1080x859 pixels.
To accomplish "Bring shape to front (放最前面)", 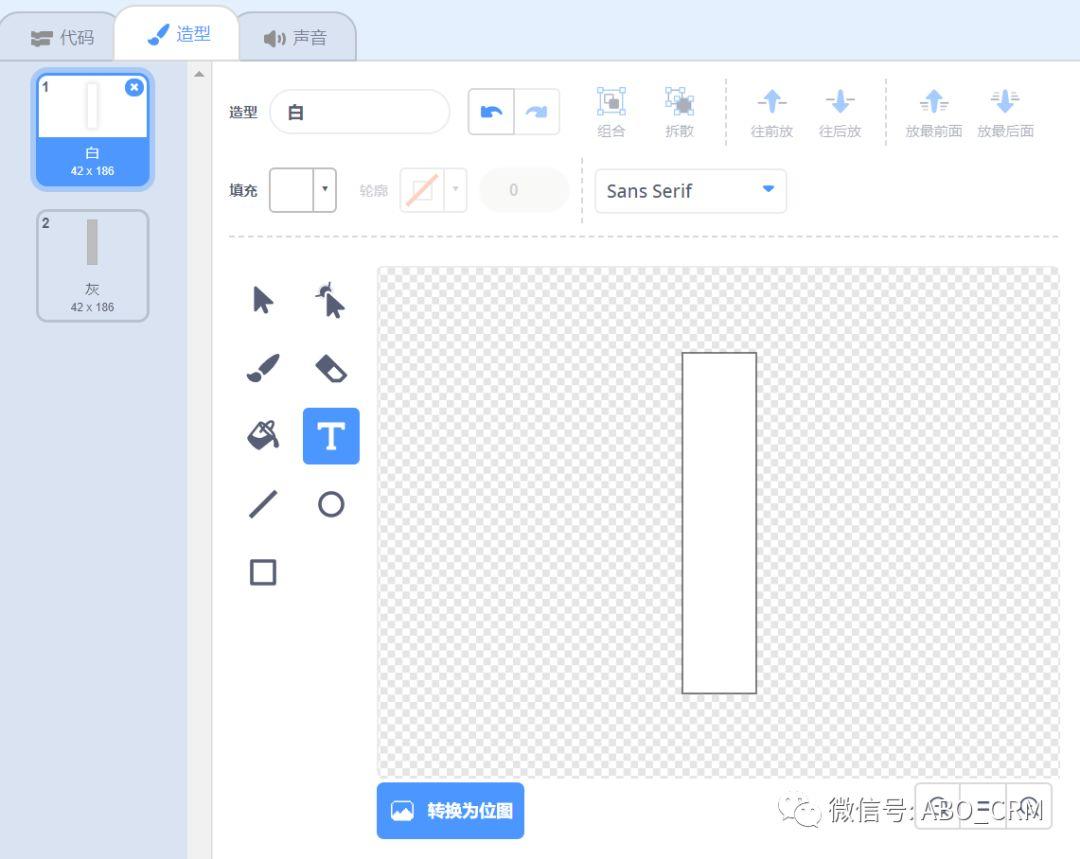I will point(933,112).
